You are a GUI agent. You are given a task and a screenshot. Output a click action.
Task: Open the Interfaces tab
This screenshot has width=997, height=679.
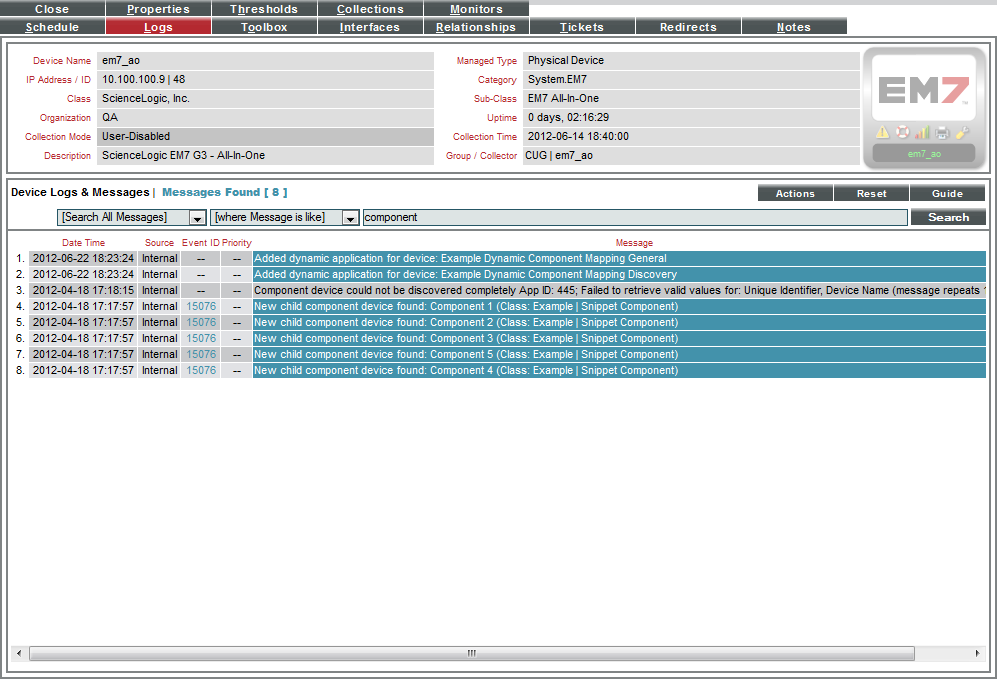pyautogui.click(x=370, y=26)
